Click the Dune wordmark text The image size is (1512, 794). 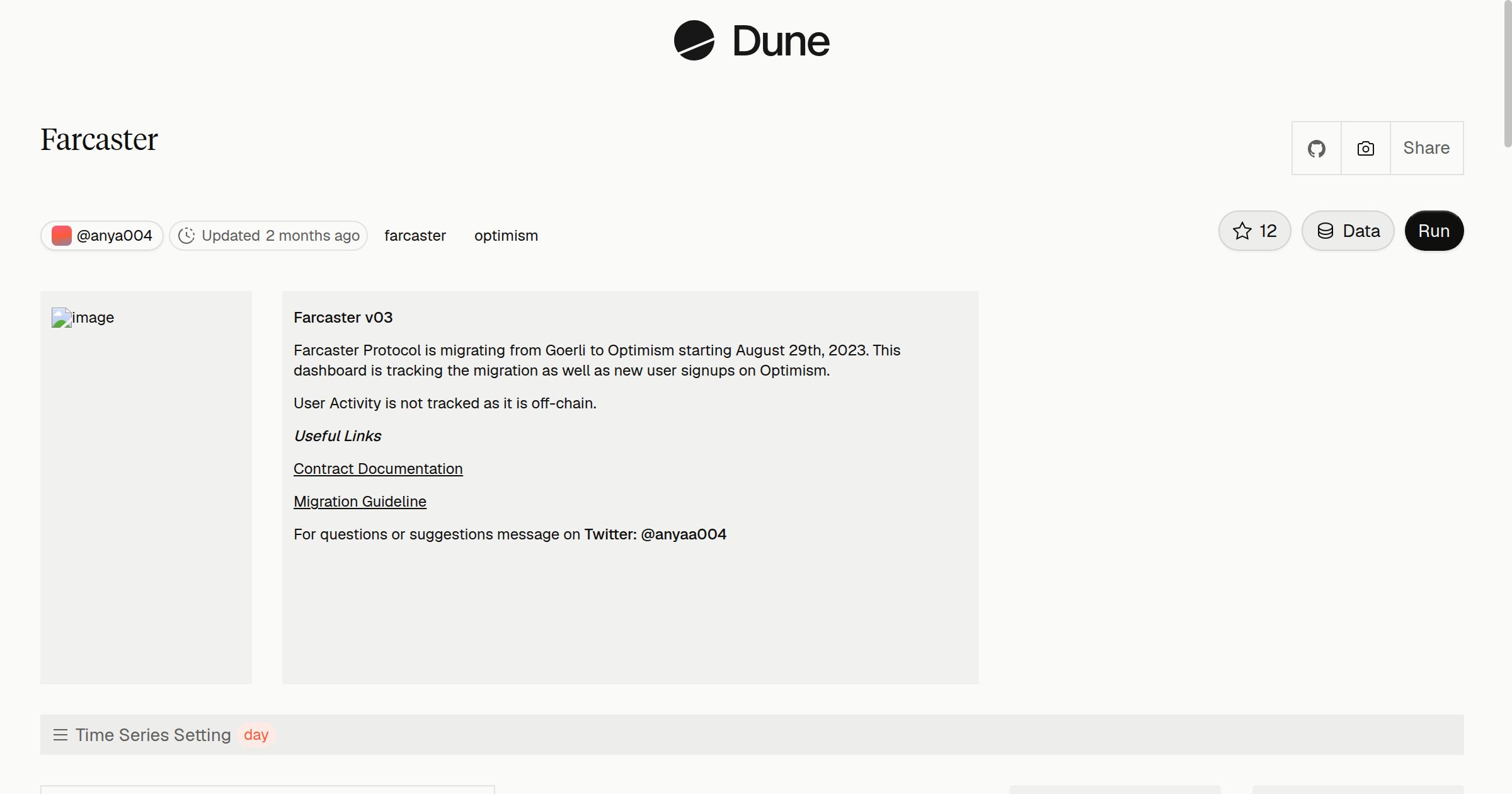click(x=781, y=41)
